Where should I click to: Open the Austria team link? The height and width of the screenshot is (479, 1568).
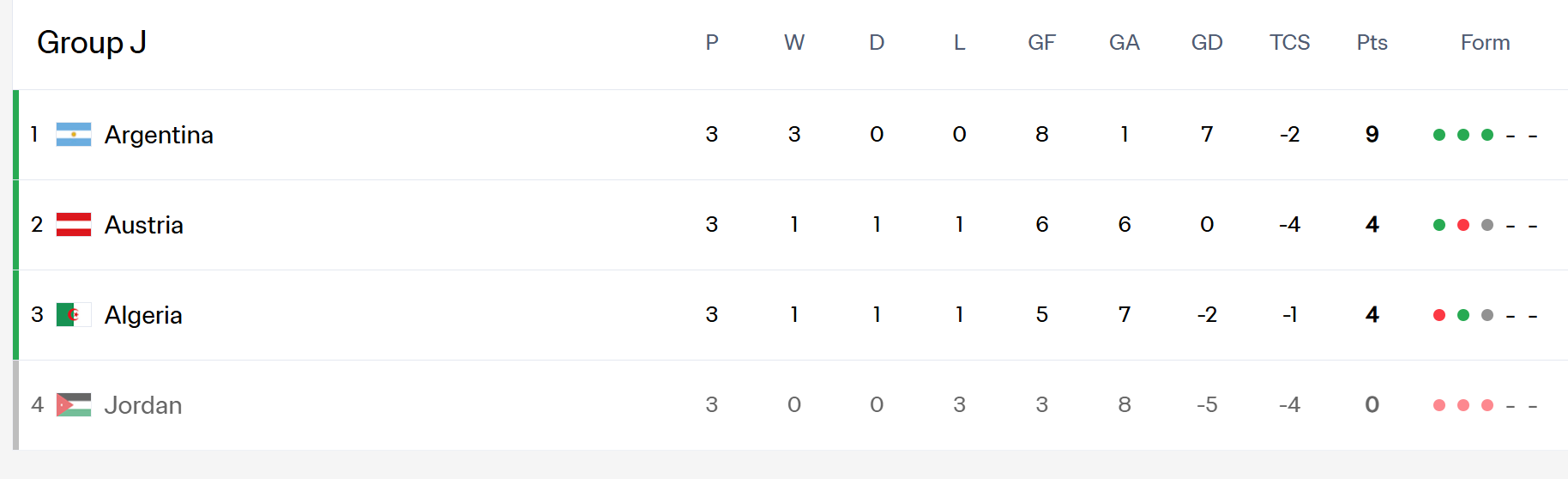[x=144, y=225]
